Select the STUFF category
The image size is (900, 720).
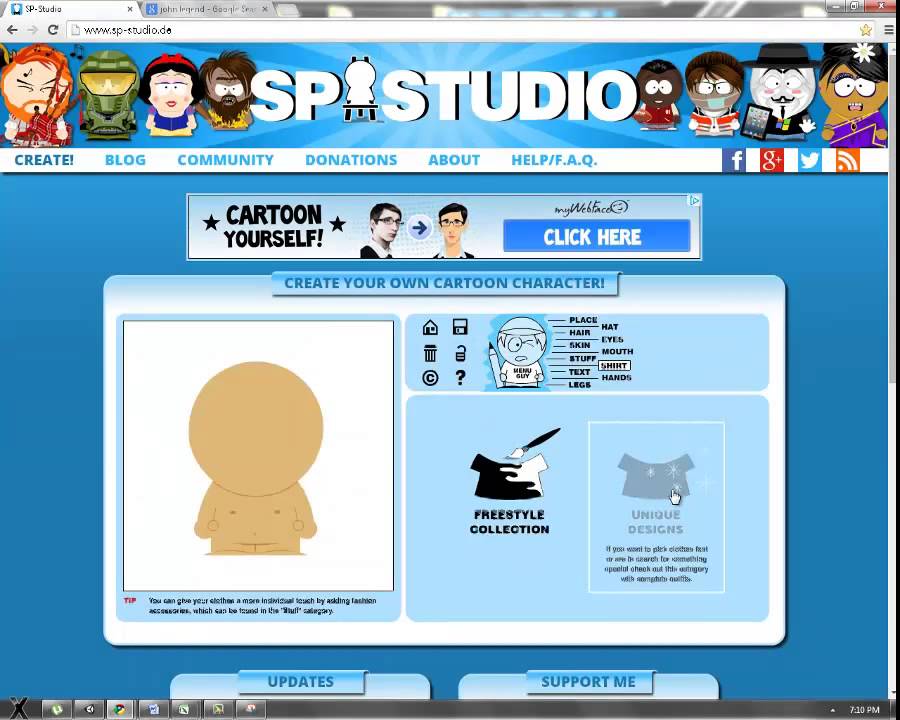[x=583, y=358]
